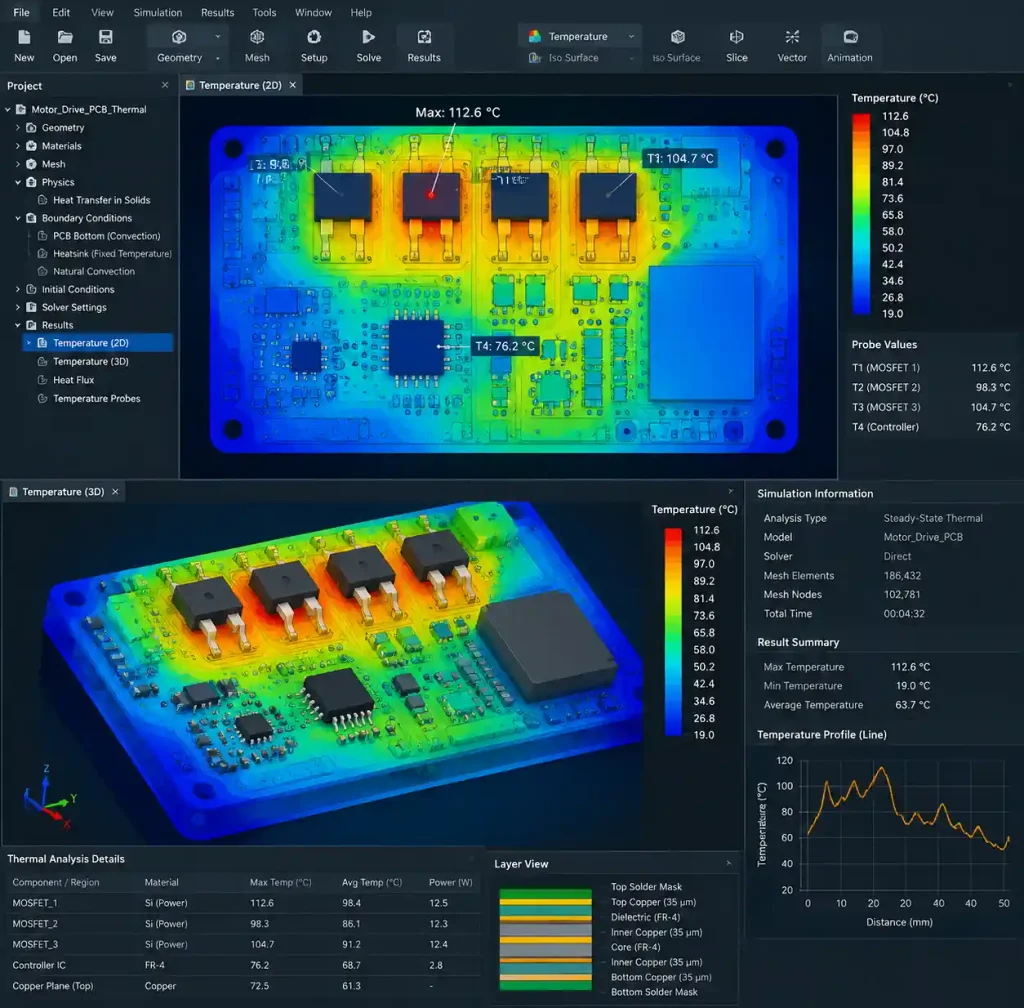This screenshot has width=1024, height=1008.
Task: Save the project using the Save icon
Action: tap(105, 37)
